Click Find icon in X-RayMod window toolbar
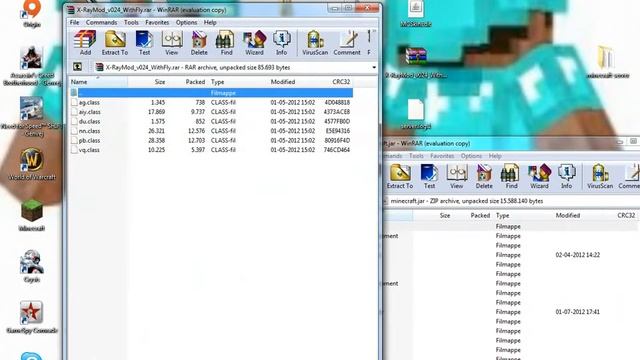Image resolution: width=640 pixels, height=360 pixels. (226, 43)
